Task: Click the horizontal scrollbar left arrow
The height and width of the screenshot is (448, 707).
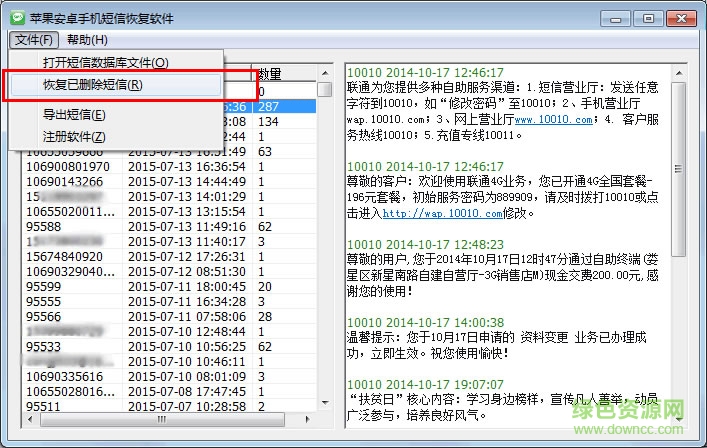Action: pyautogui.click(x=30, y=420)
